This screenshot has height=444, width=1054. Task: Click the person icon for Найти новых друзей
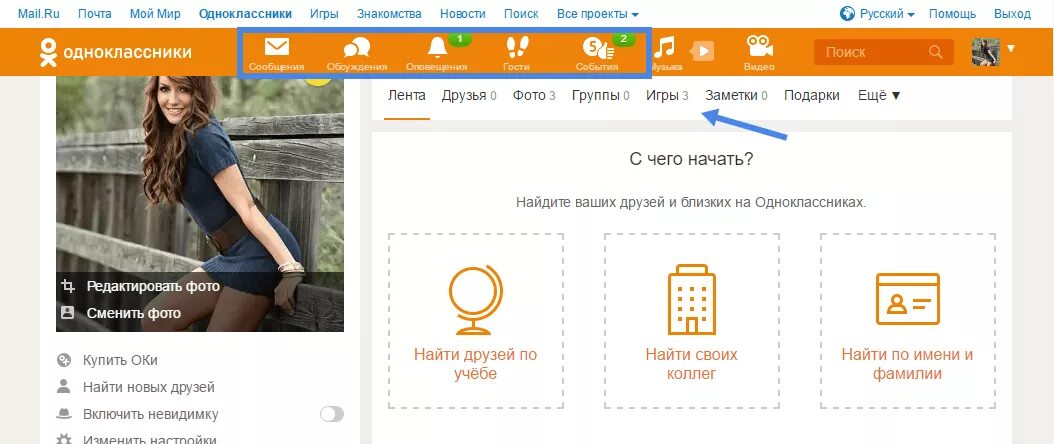point(63,387)
